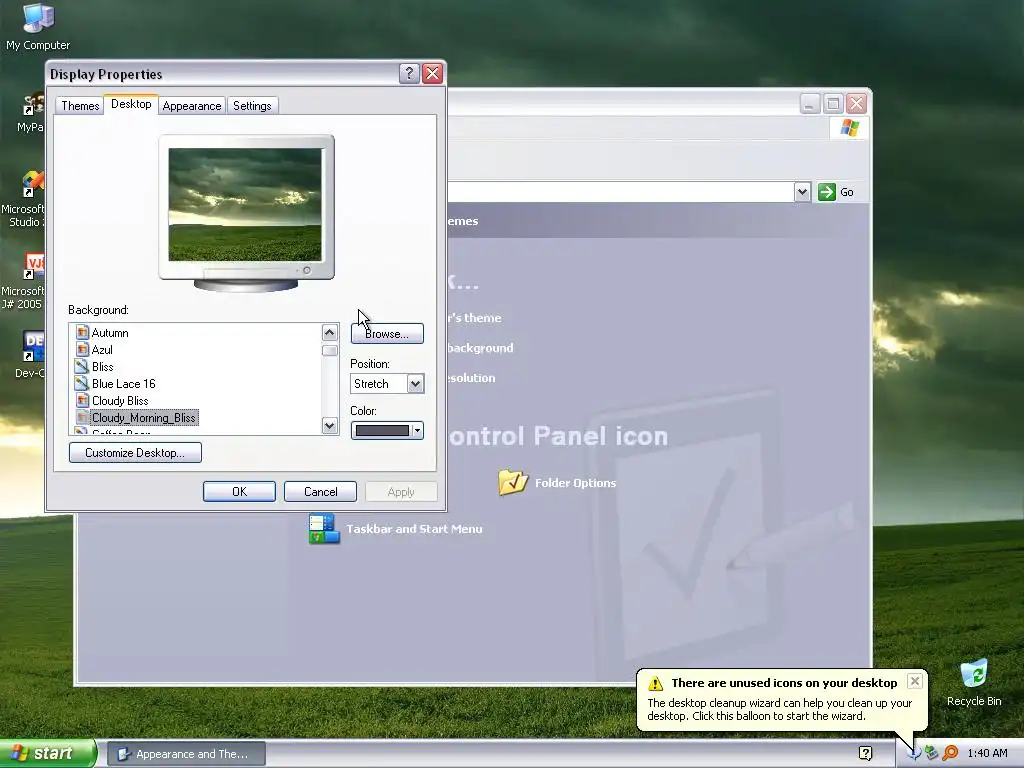
Task: Open the Appearance tab
Action: coord(191,106)
